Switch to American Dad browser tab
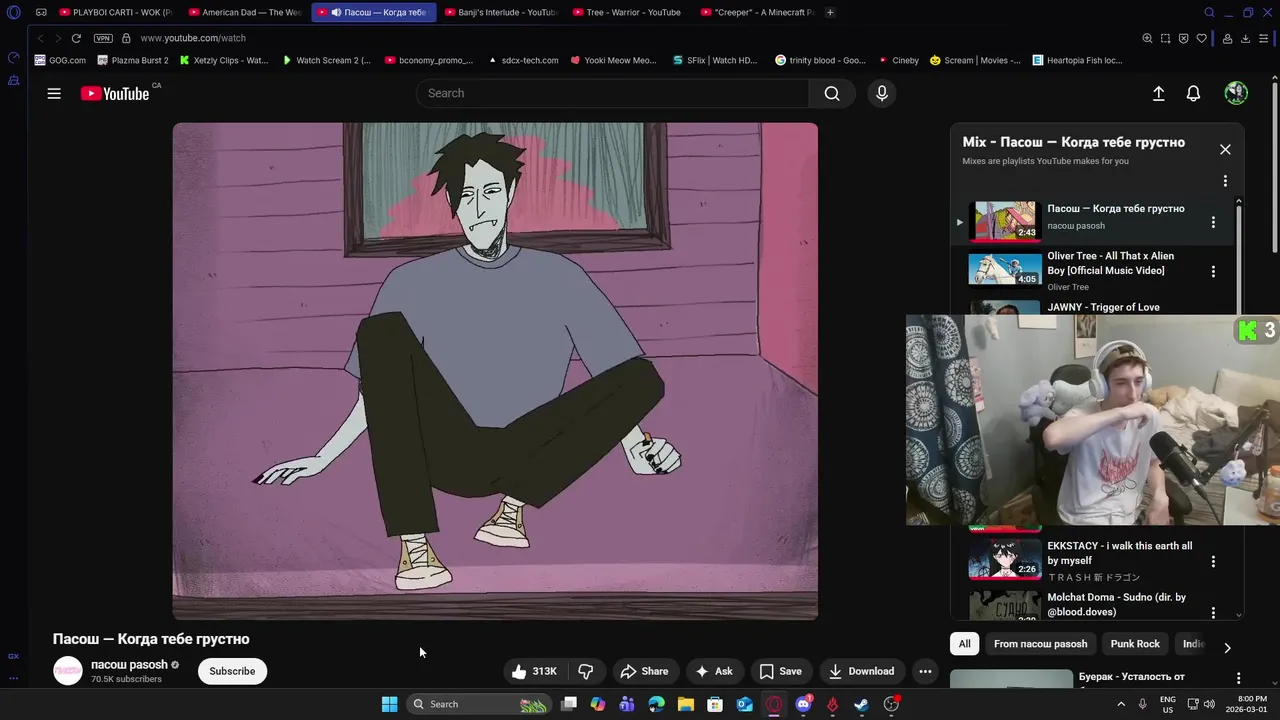1280x720 pixels. [x=243, y=12]
